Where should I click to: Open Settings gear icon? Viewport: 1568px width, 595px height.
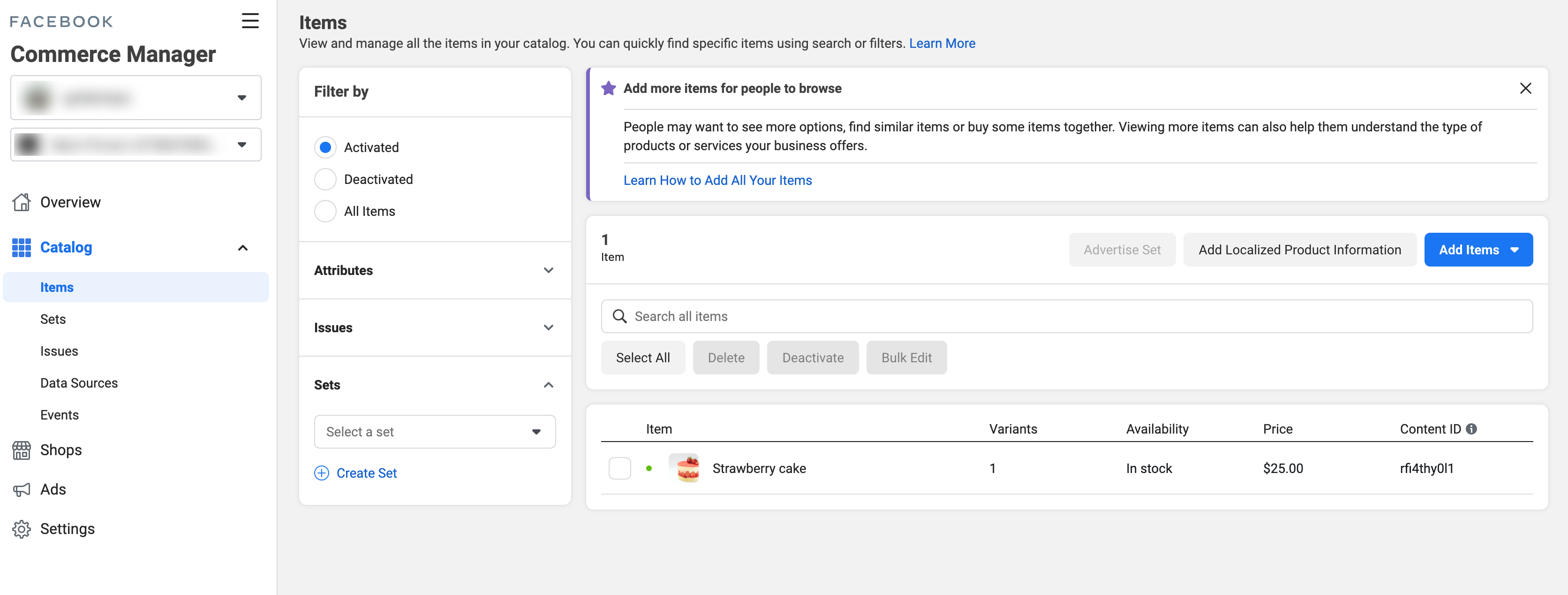click(x=21, y=529)
